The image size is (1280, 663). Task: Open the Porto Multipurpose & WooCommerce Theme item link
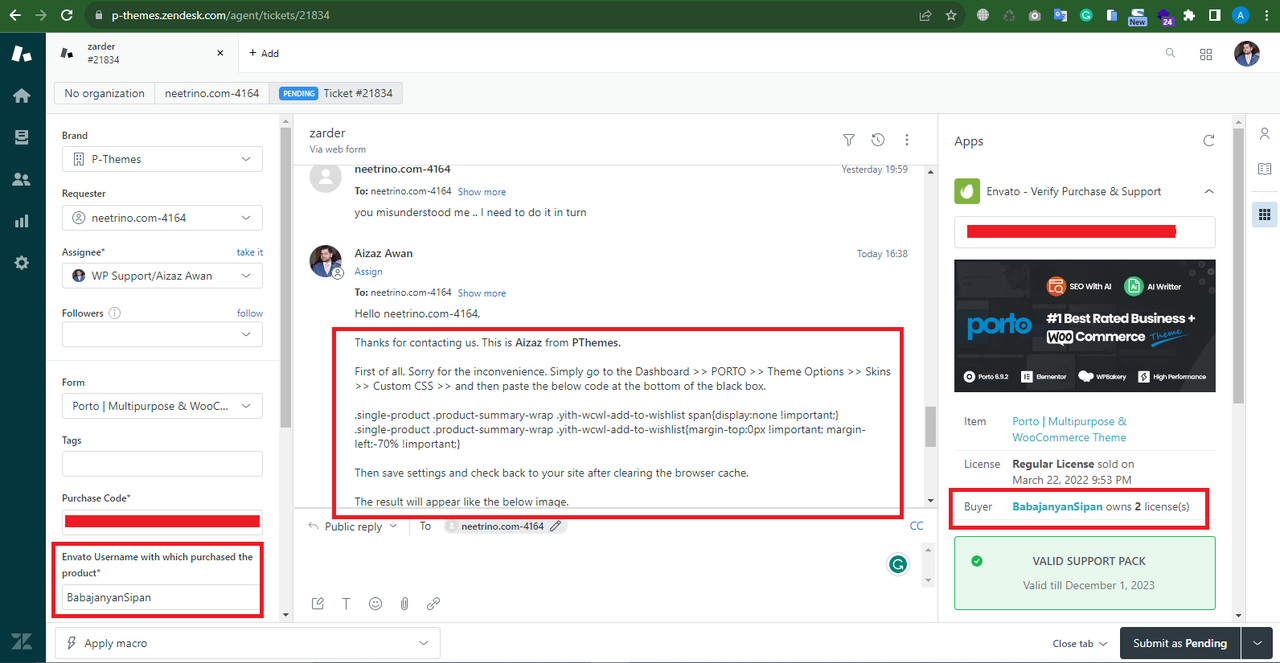click(x=1069, y=429)
